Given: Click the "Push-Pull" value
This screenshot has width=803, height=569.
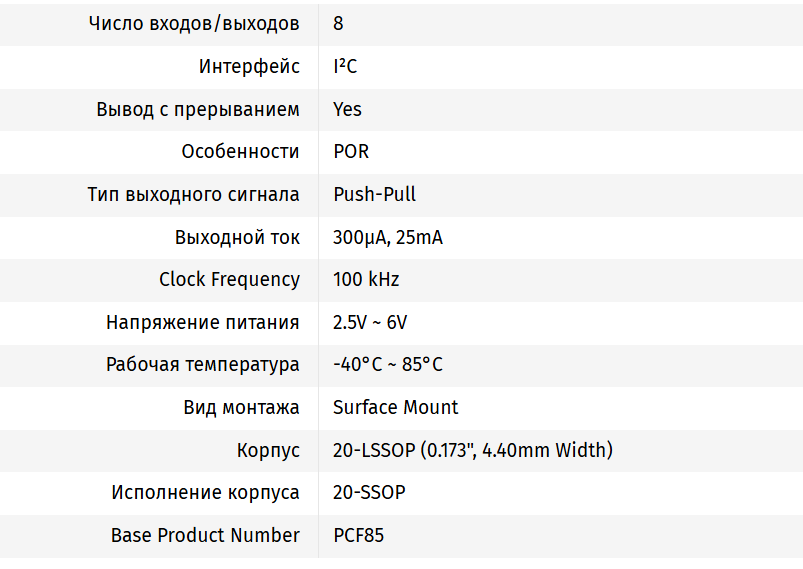Looking at the screenshot, I should click(x=374, y=194).
